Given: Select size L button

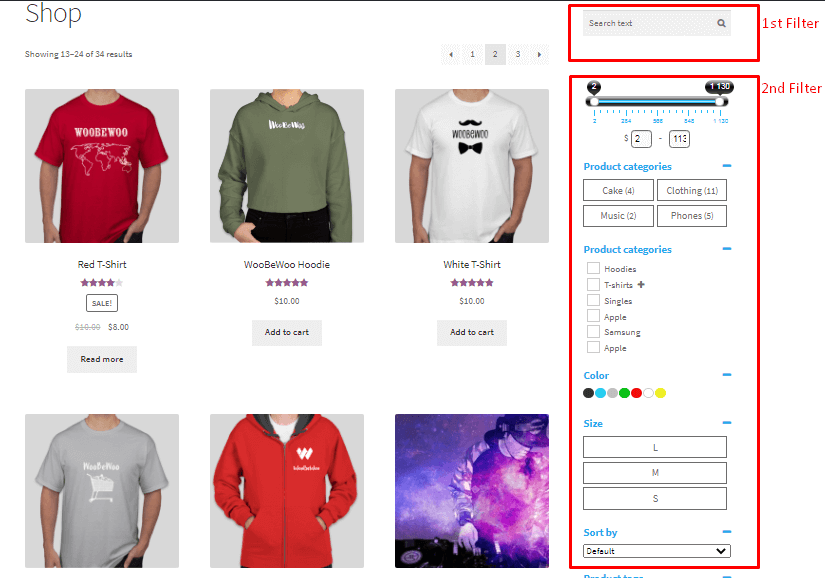Looking at the screenshot, I should tap(655, 447).
